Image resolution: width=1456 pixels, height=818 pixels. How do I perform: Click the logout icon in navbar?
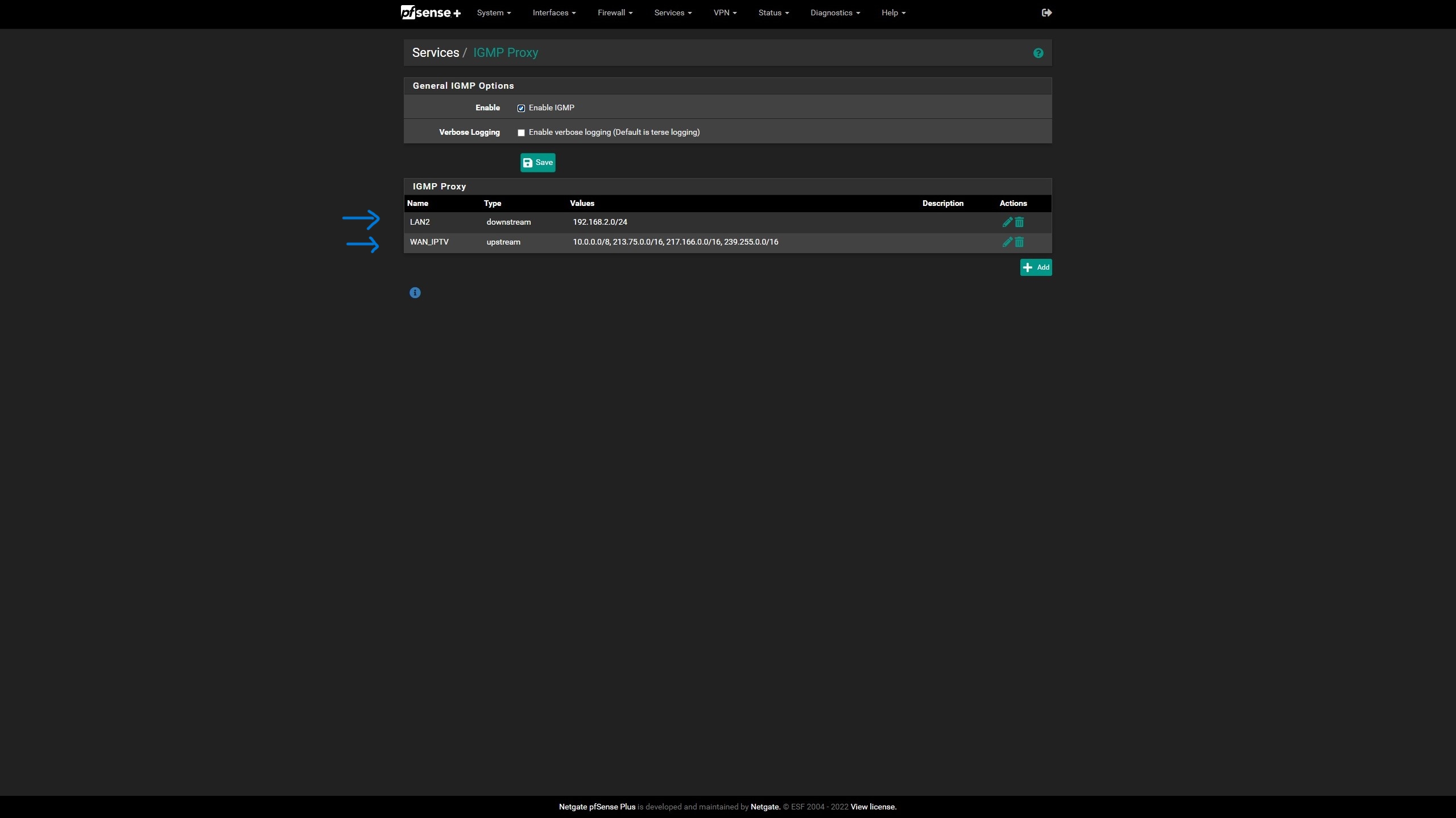1046,13
